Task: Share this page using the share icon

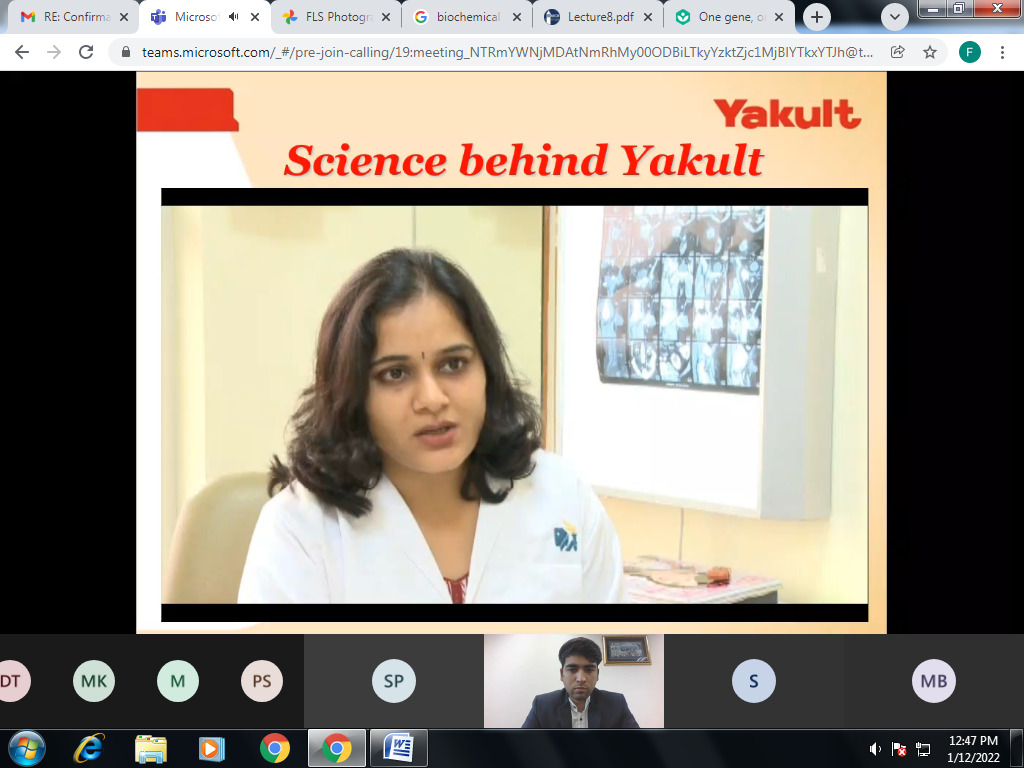Action: tap(898, 52)
